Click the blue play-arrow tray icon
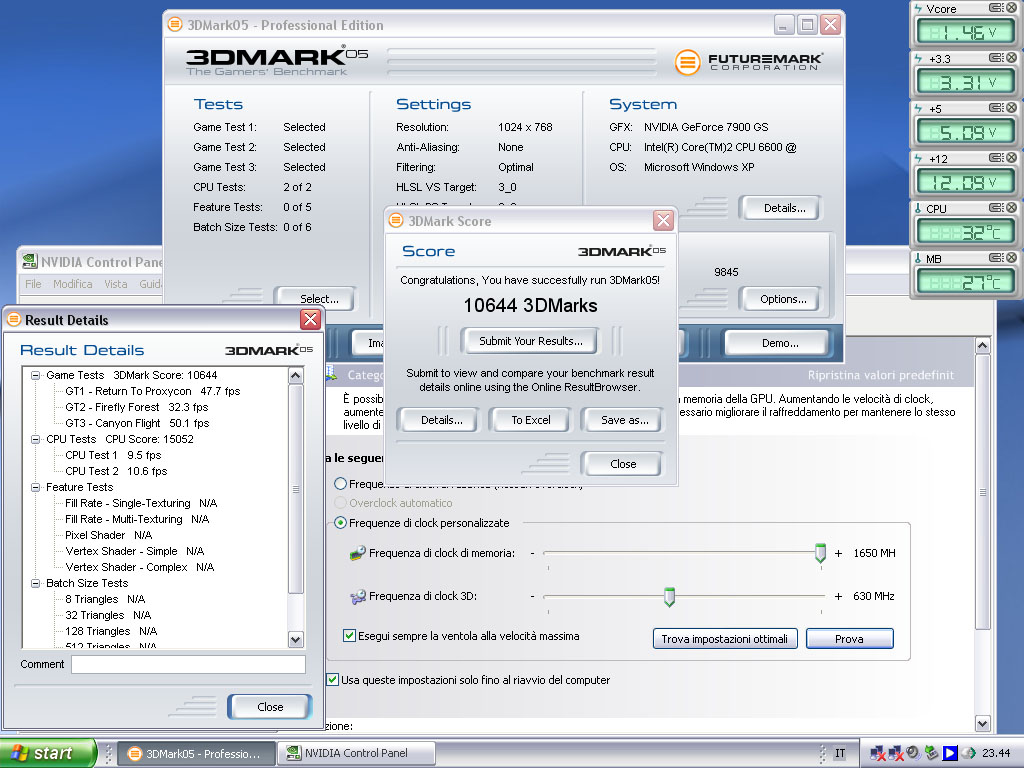This screenshot has height=768, width=1024. [950, 753]
